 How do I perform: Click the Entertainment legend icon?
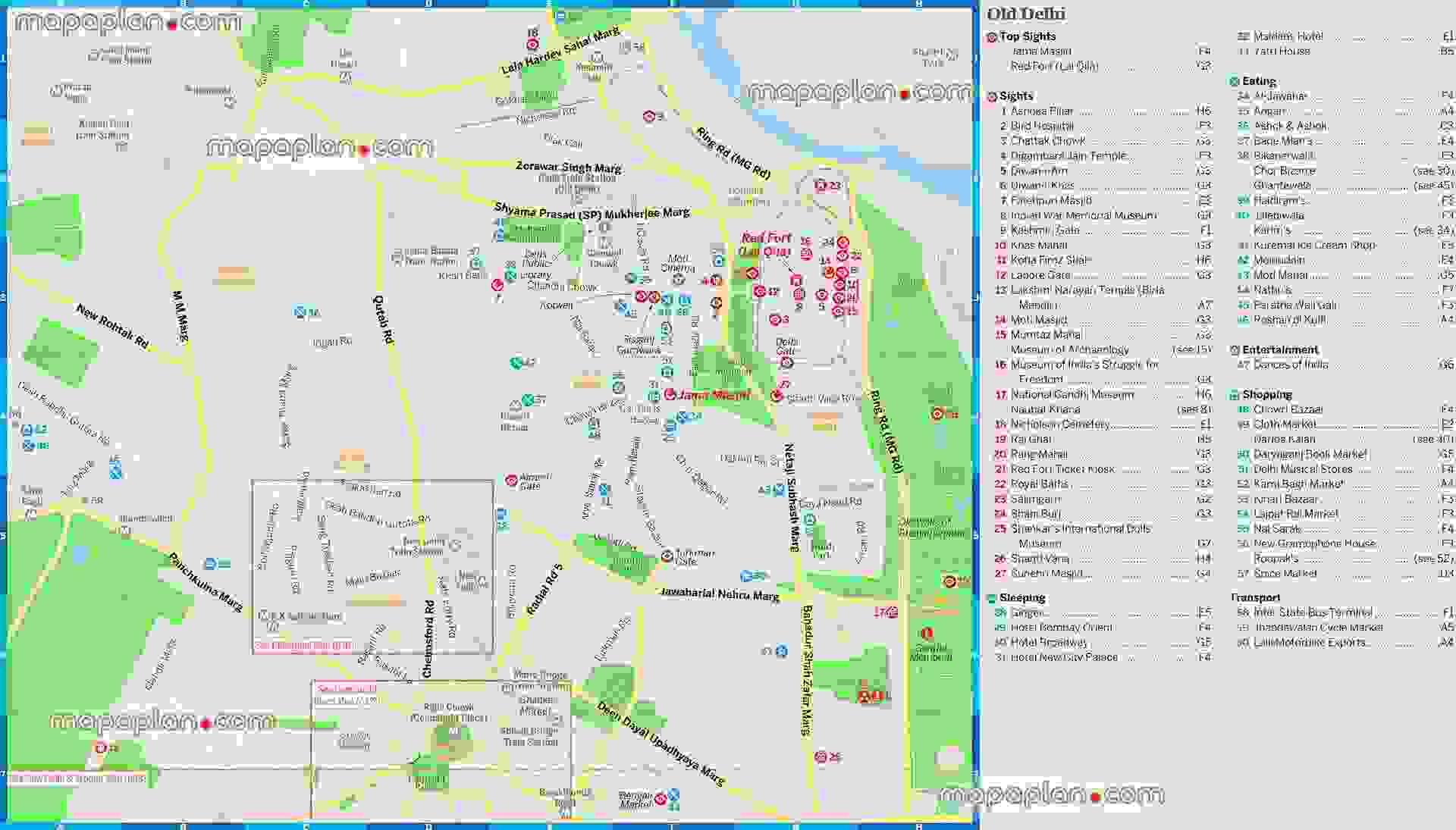pyautogui.click(x=1235, y=350)
